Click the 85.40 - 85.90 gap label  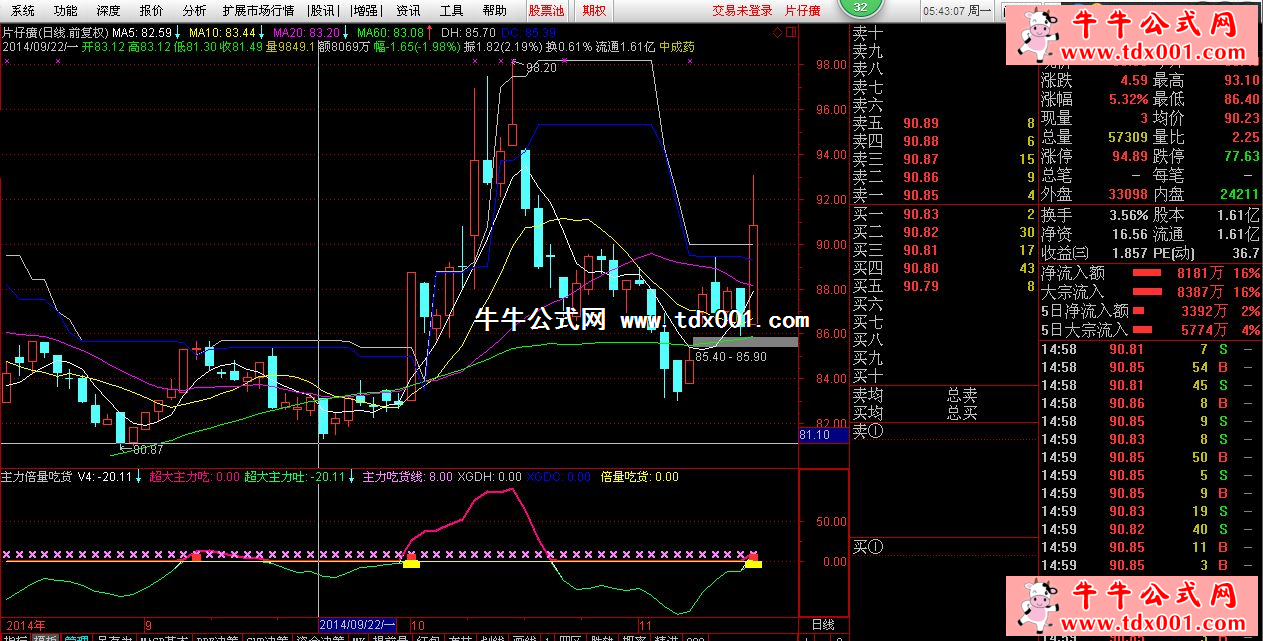coord(731,356)
